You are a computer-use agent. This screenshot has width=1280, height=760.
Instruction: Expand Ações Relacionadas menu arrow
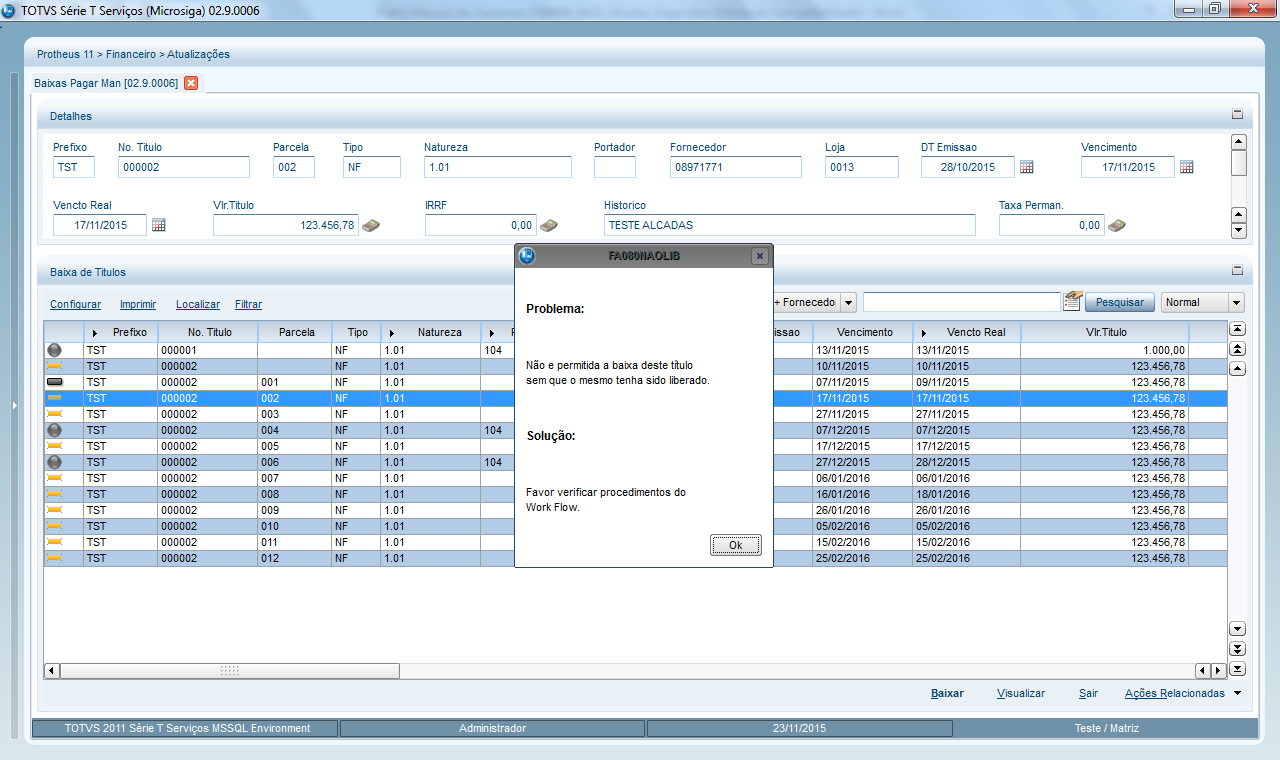(x=1237, y=693)
